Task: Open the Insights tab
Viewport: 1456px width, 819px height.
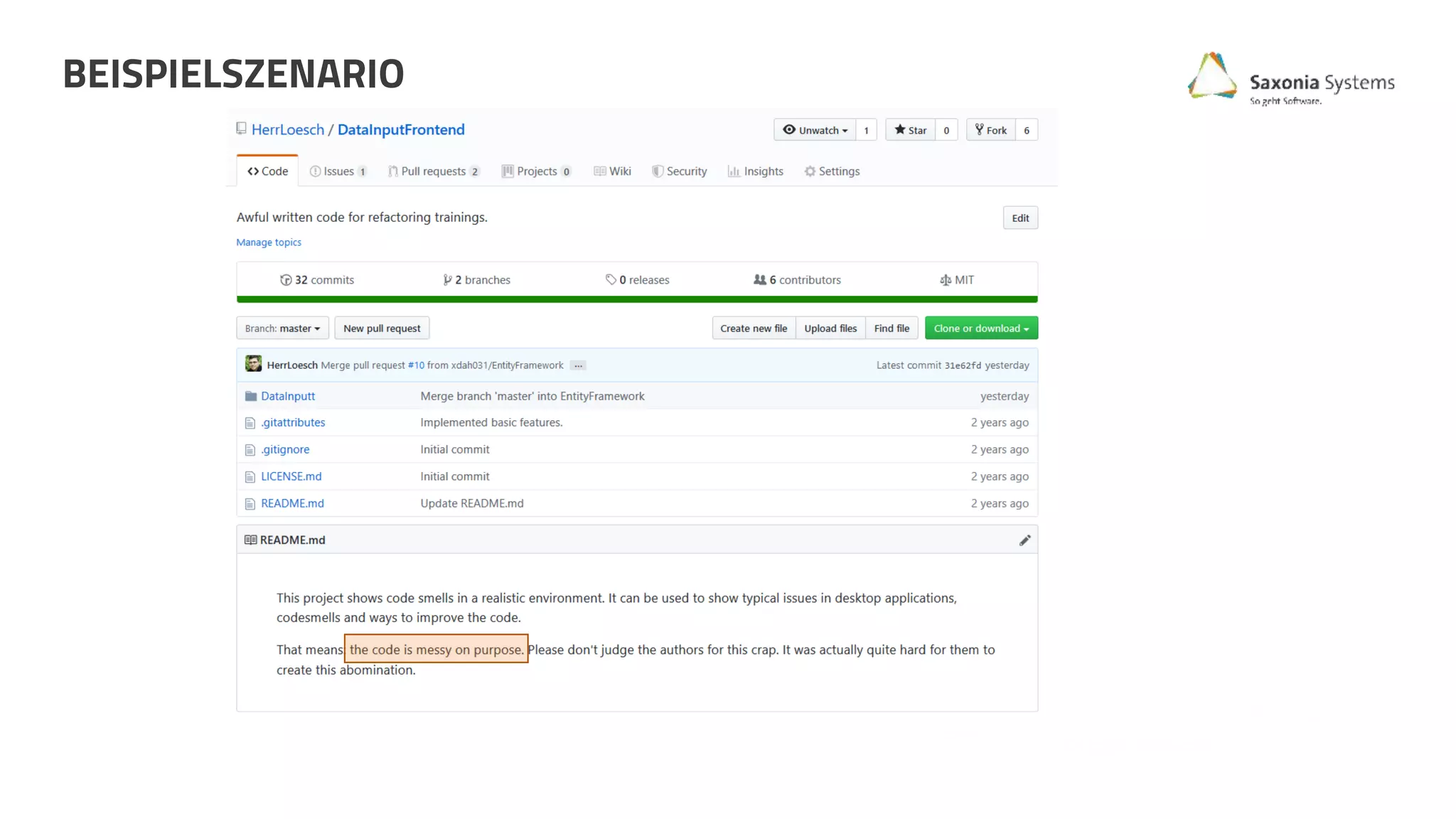Action: 755,171
